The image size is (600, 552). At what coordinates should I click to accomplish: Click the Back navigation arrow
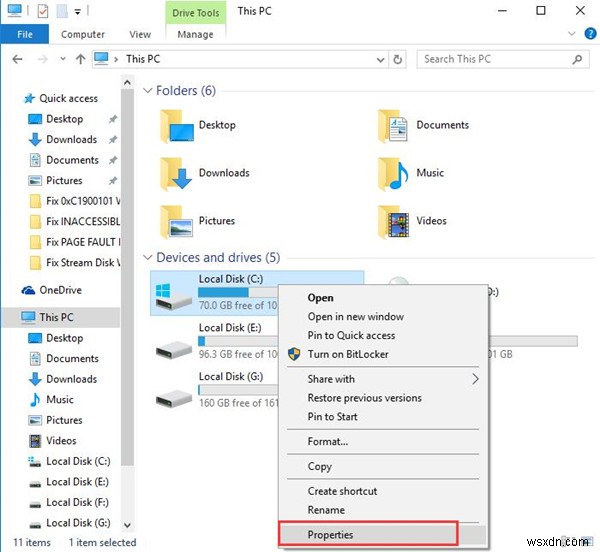(x=17, y=59)
